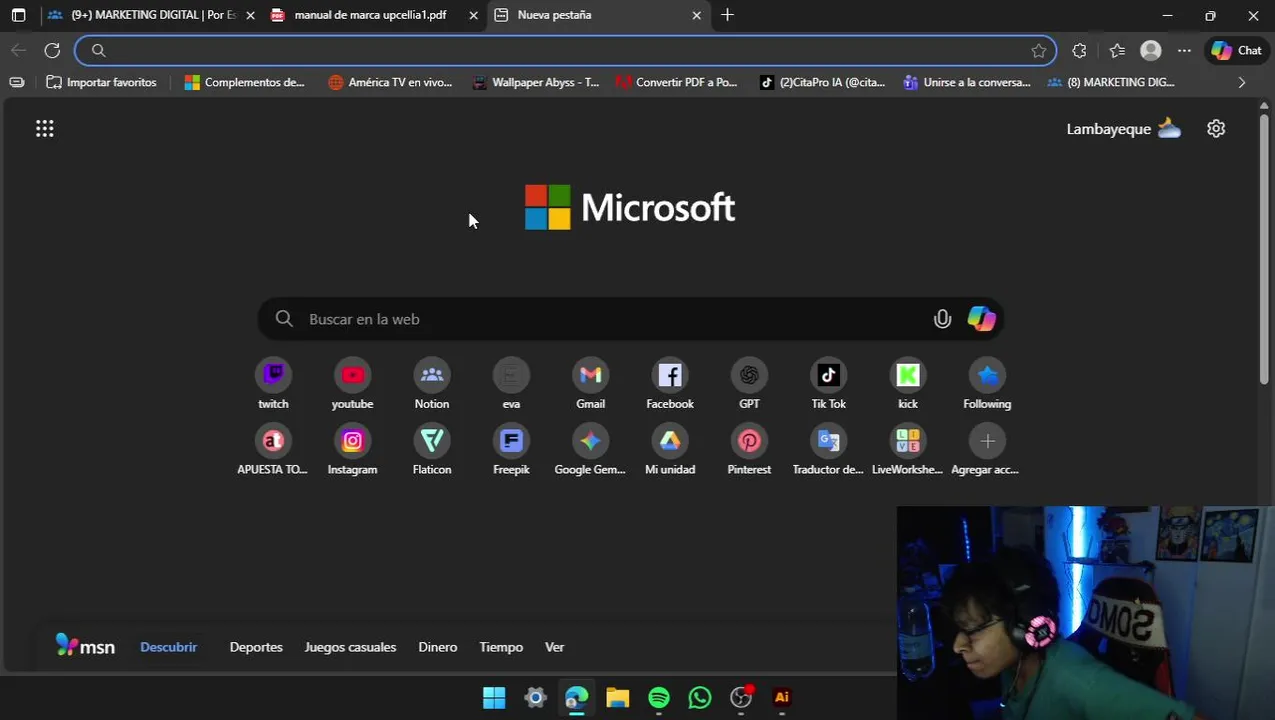This screenshot has height=720, width=1275.
Task: Open the tab actions menu icon
Action: coord(18,15)
